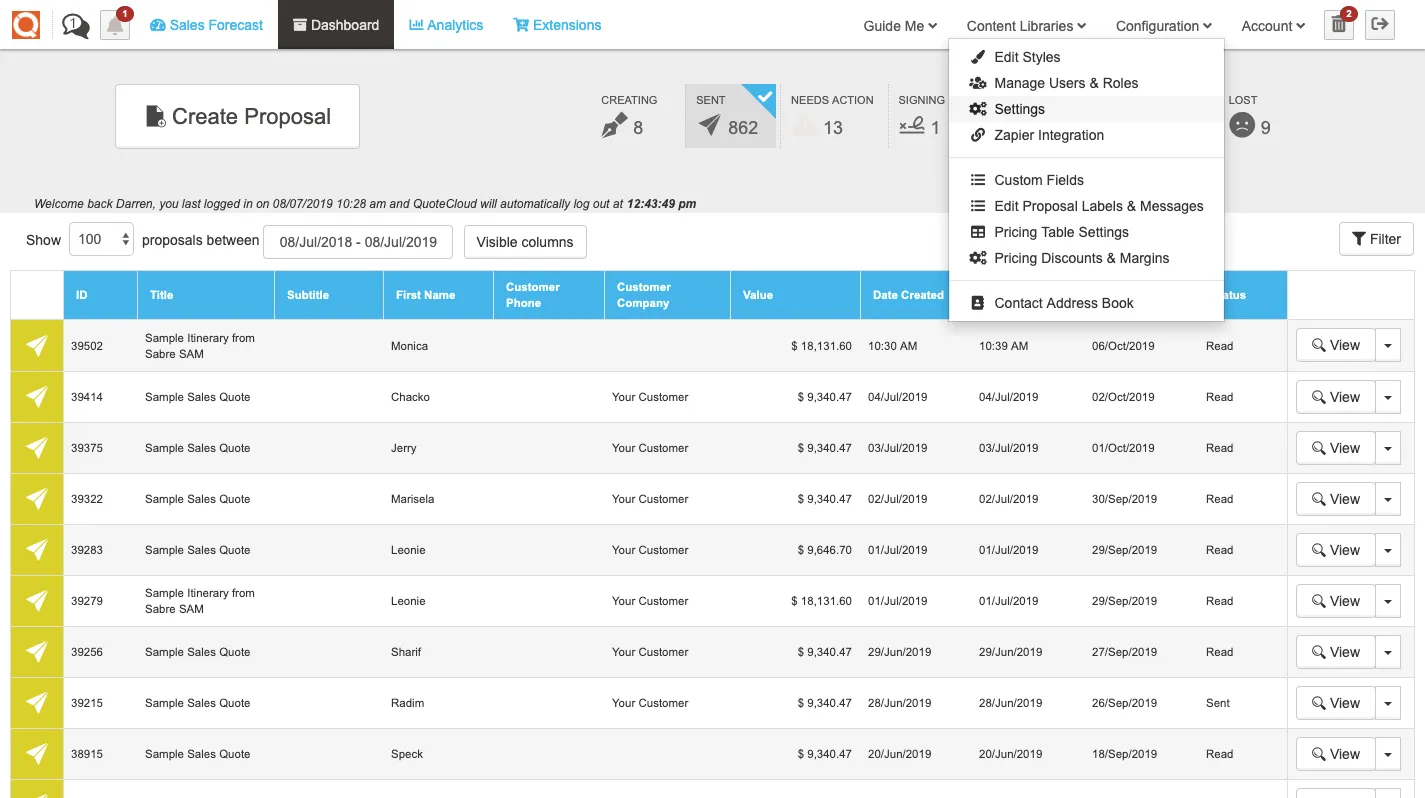Click the QuoteCloud logo
This screenshot has height=798, width=1425.
click(26, 23)
